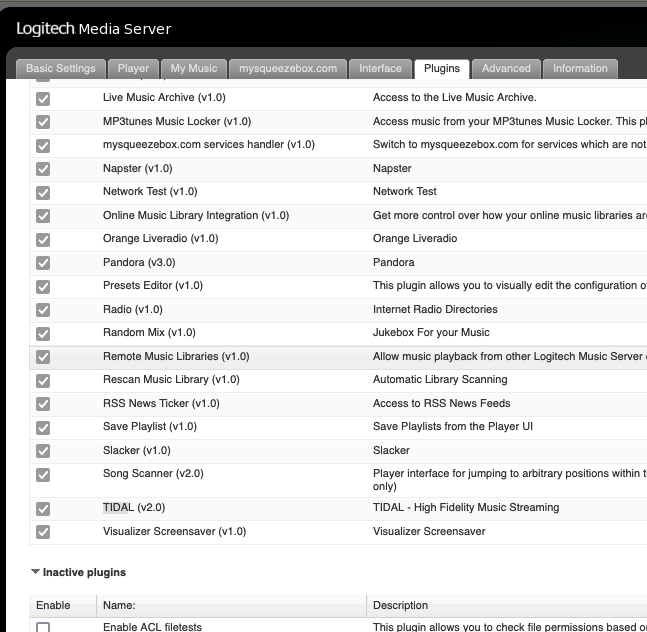Select the Plugins tab
647x632 pixels.
pyautogui.click(x=442, y=68)
